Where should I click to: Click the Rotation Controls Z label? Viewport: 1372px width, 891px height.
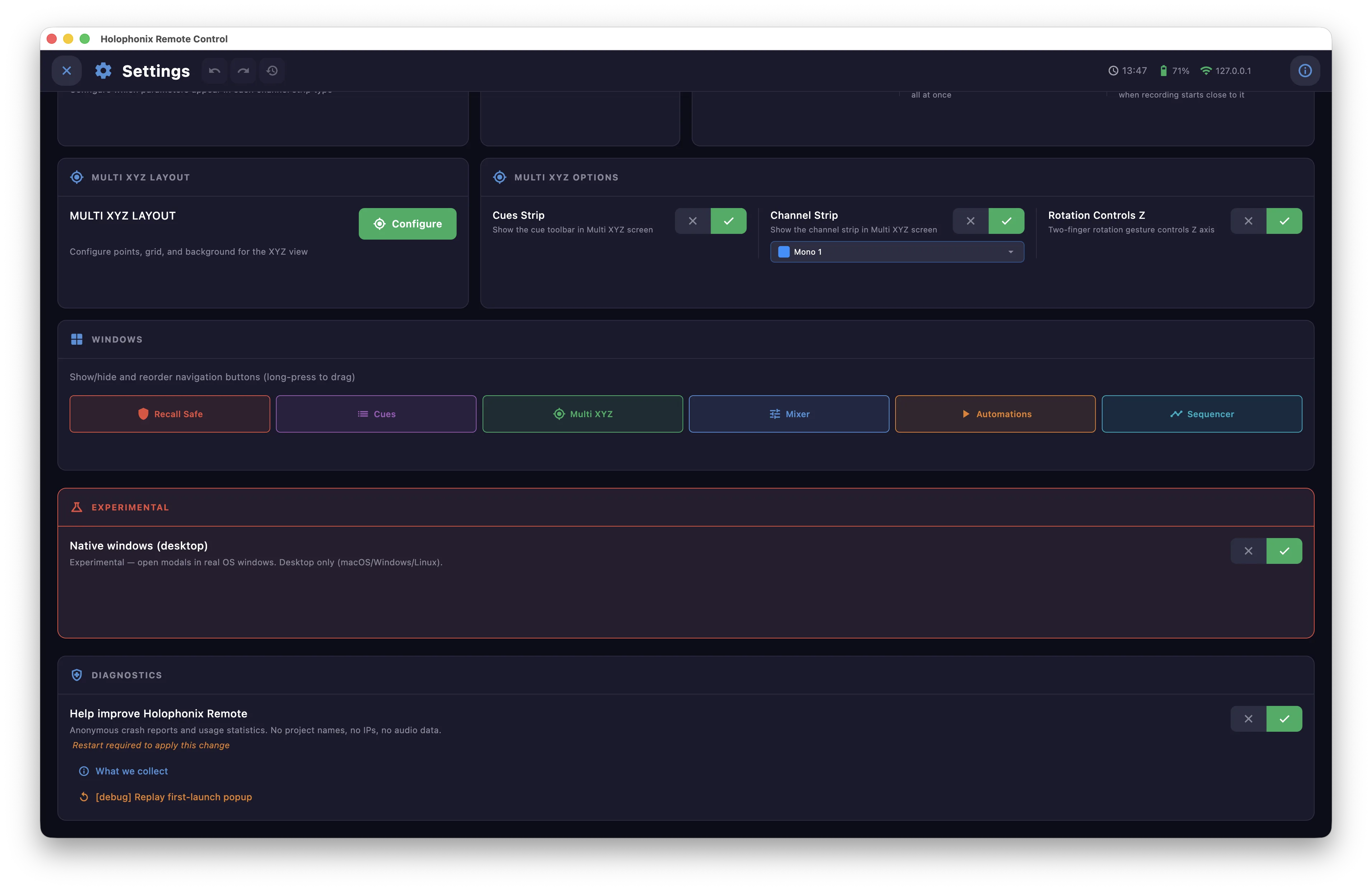point(1096,215)
